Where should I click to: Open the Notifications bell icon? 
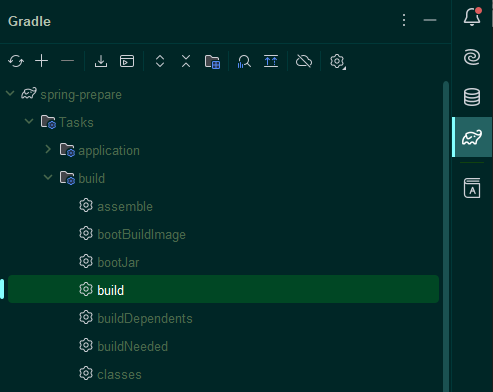472,17
